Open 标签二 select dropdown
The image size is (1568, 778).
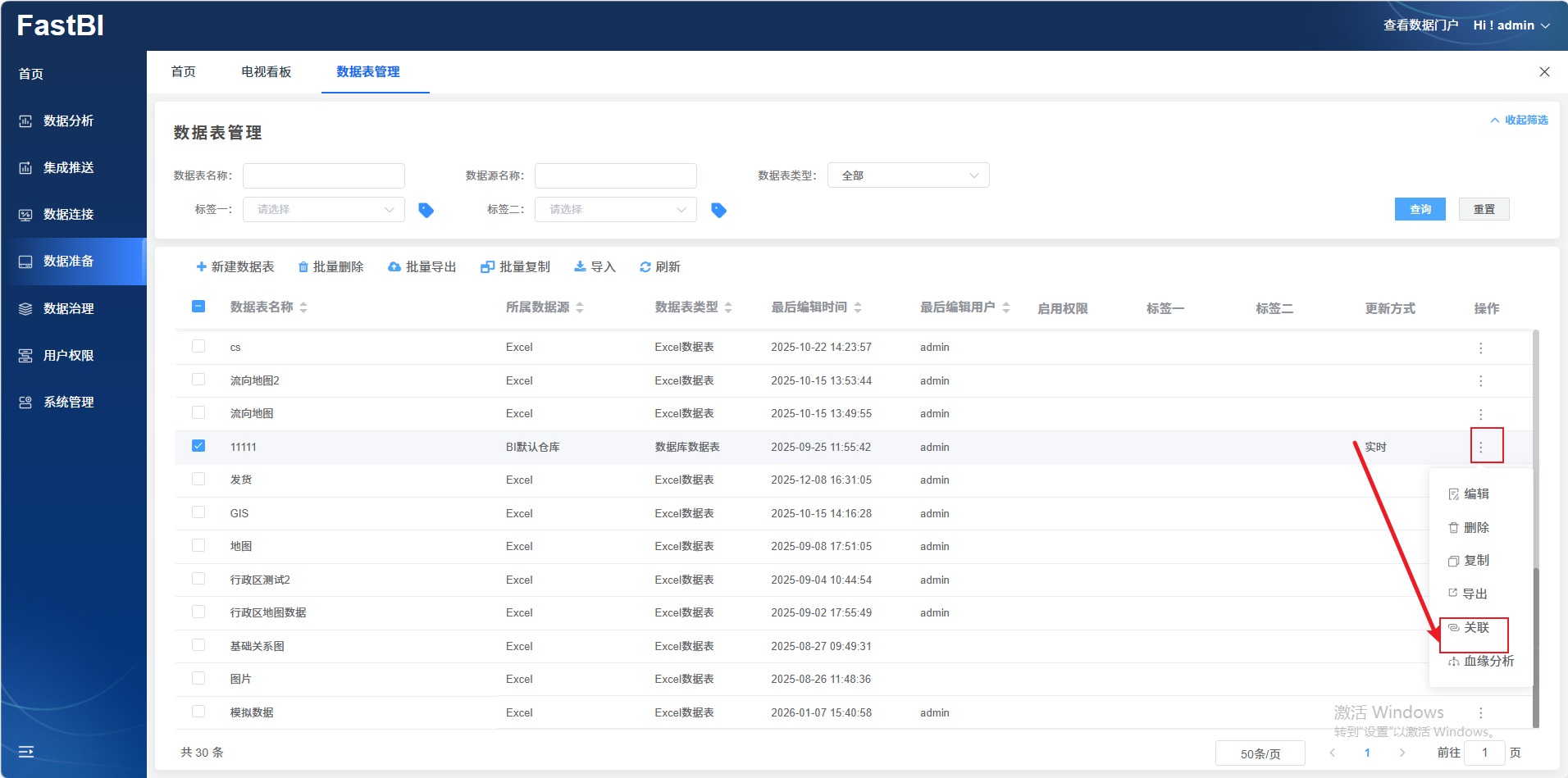[x=616, y=210]
